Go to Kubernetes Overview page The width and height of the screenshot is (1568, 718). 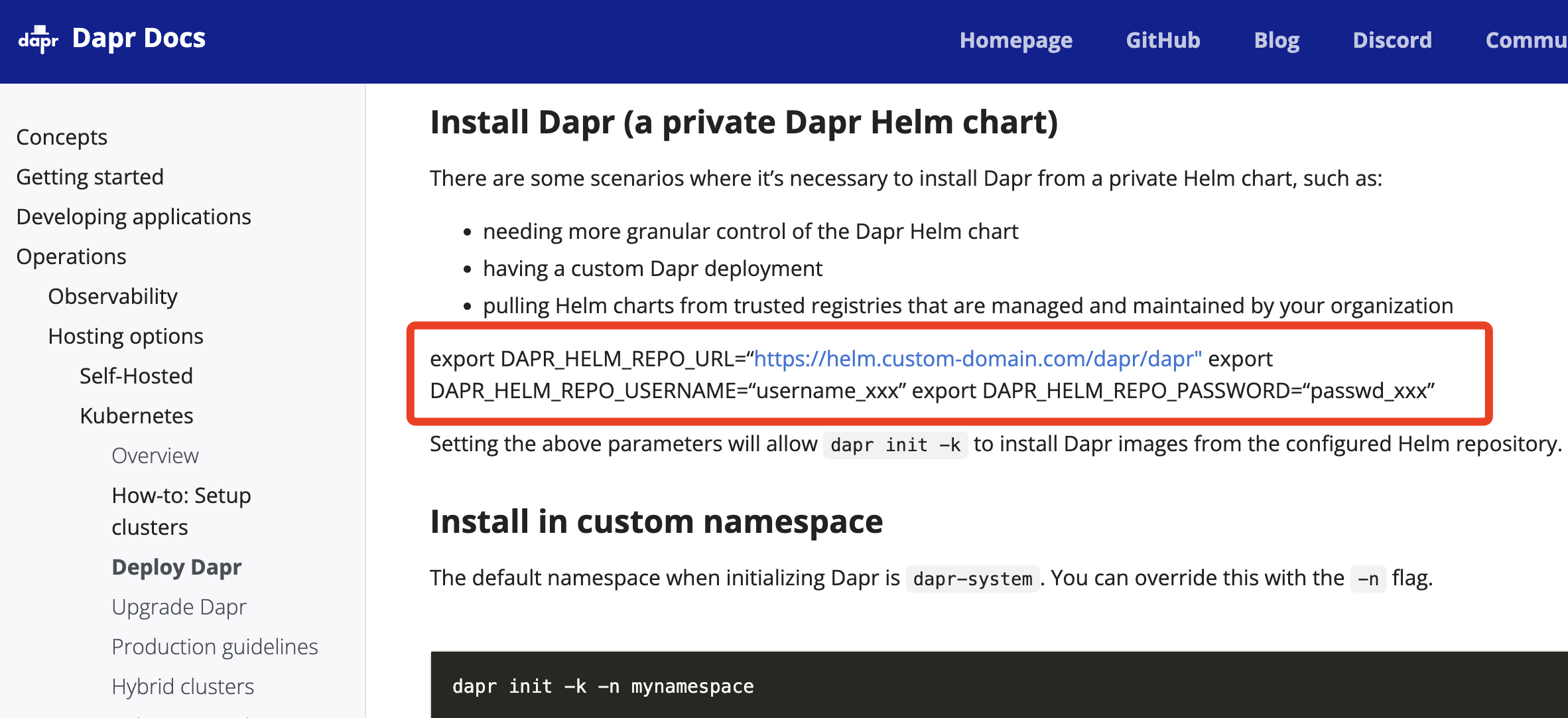pos(155,456)
